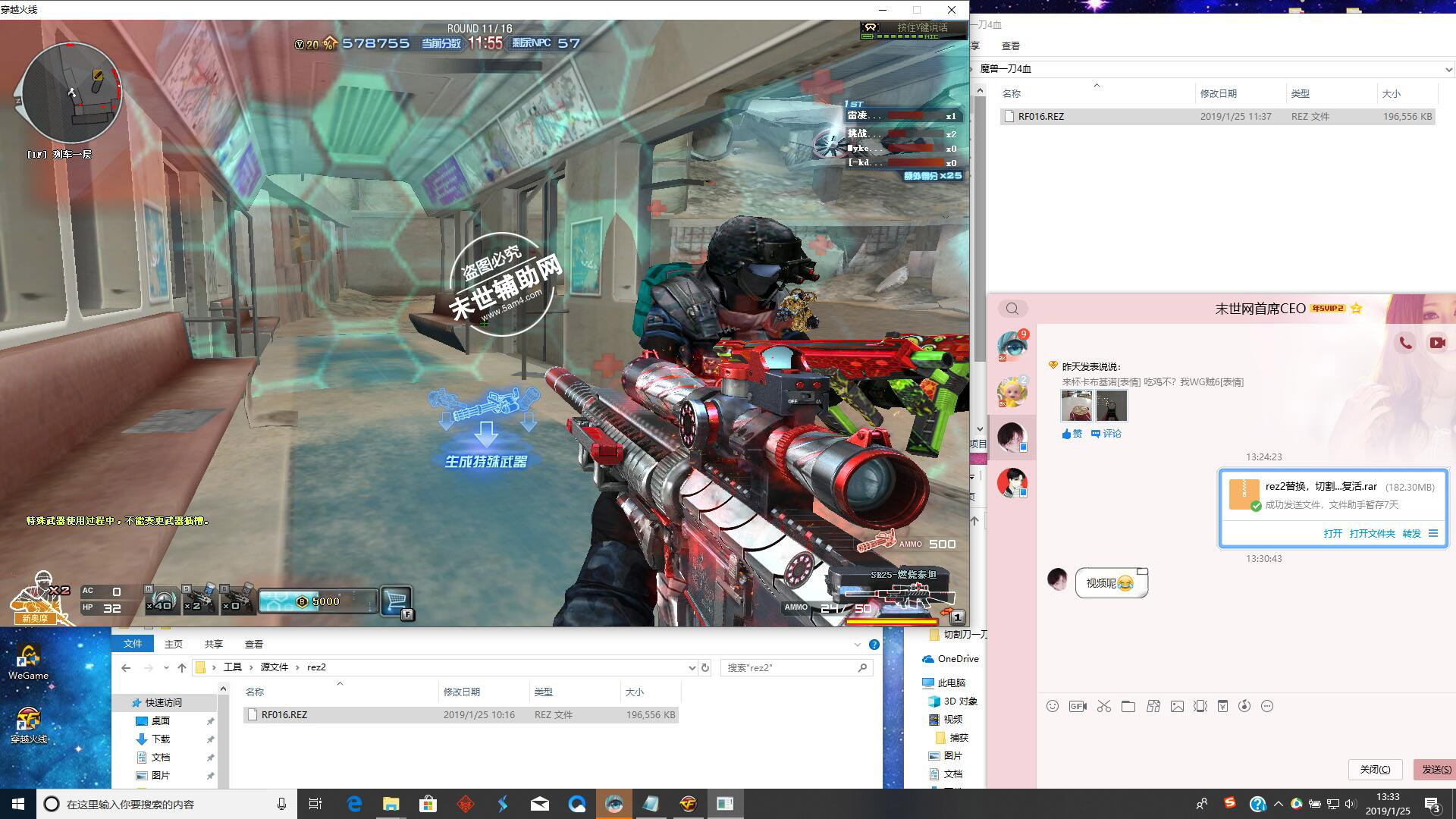Open Windows Start menu
Screen dimensions: 1456x819
(18, 804)
